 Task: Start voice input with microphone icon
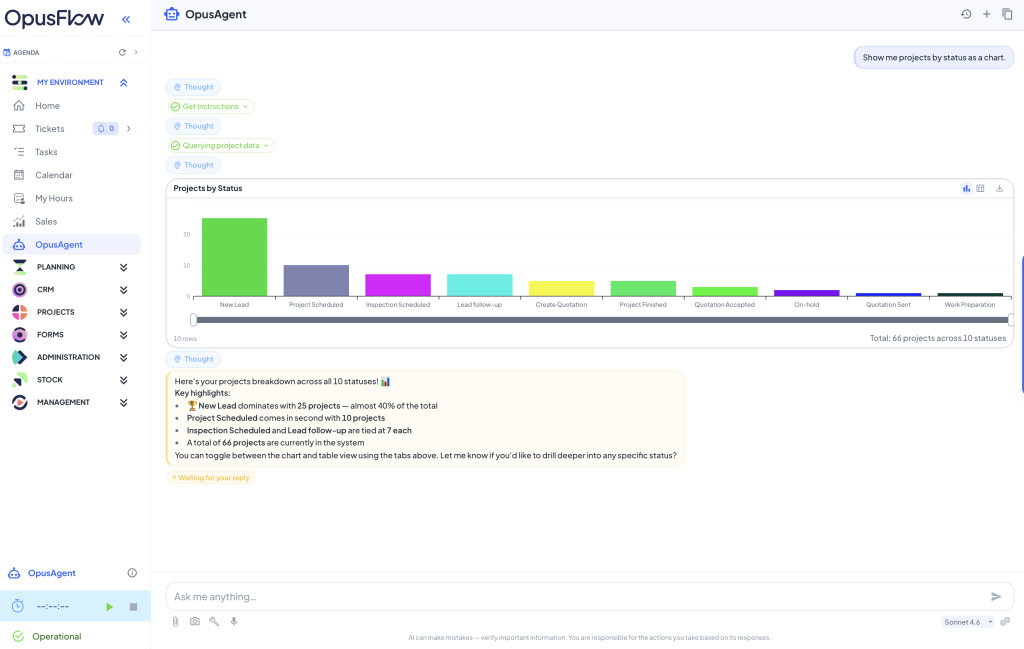click(234, 622)
